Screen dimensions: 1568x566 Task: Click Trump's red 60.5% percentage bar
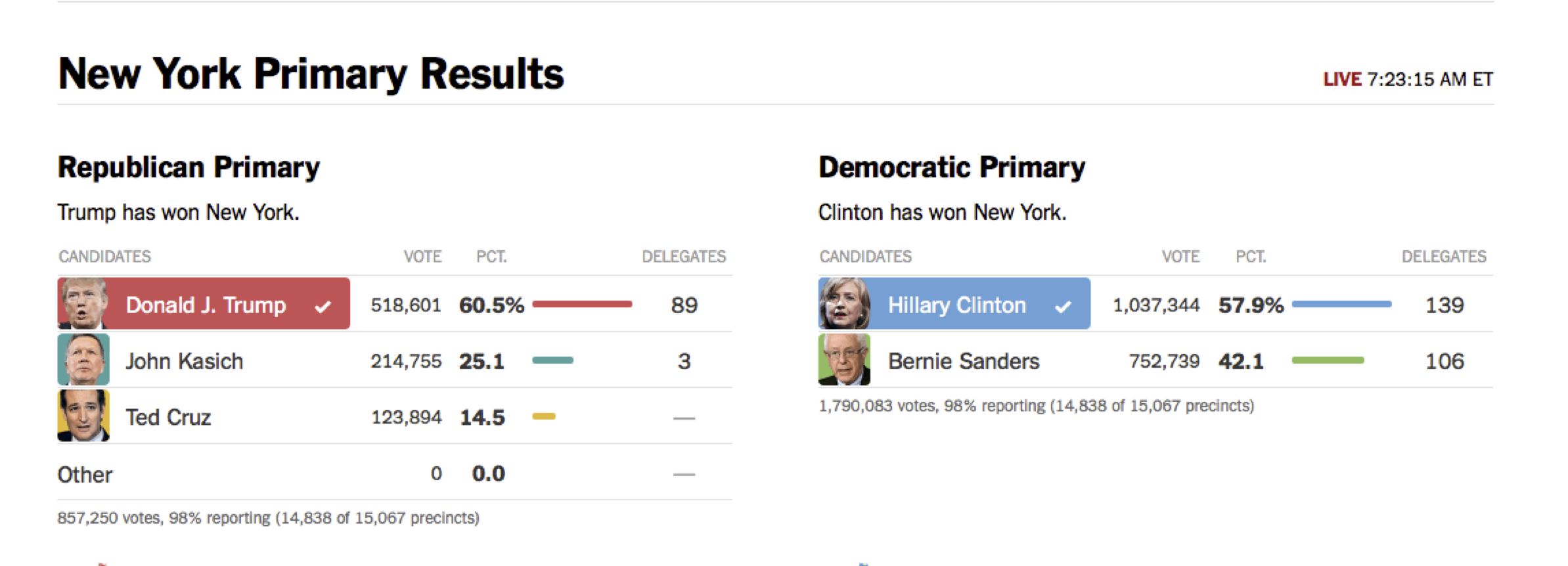coord(582,304)
